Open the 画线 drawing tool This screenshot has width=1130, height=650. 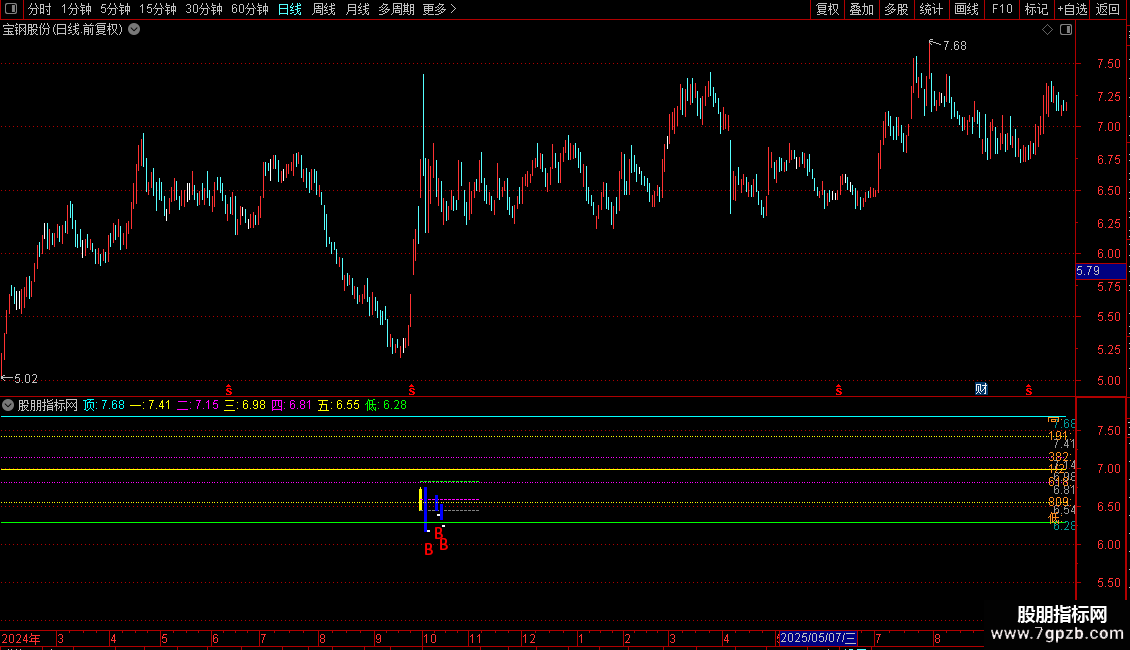[966, 10]
